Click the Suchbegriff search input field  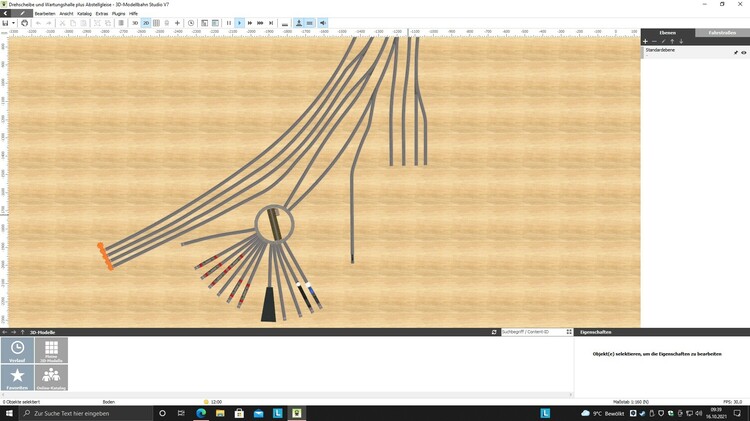click(532, 332)
